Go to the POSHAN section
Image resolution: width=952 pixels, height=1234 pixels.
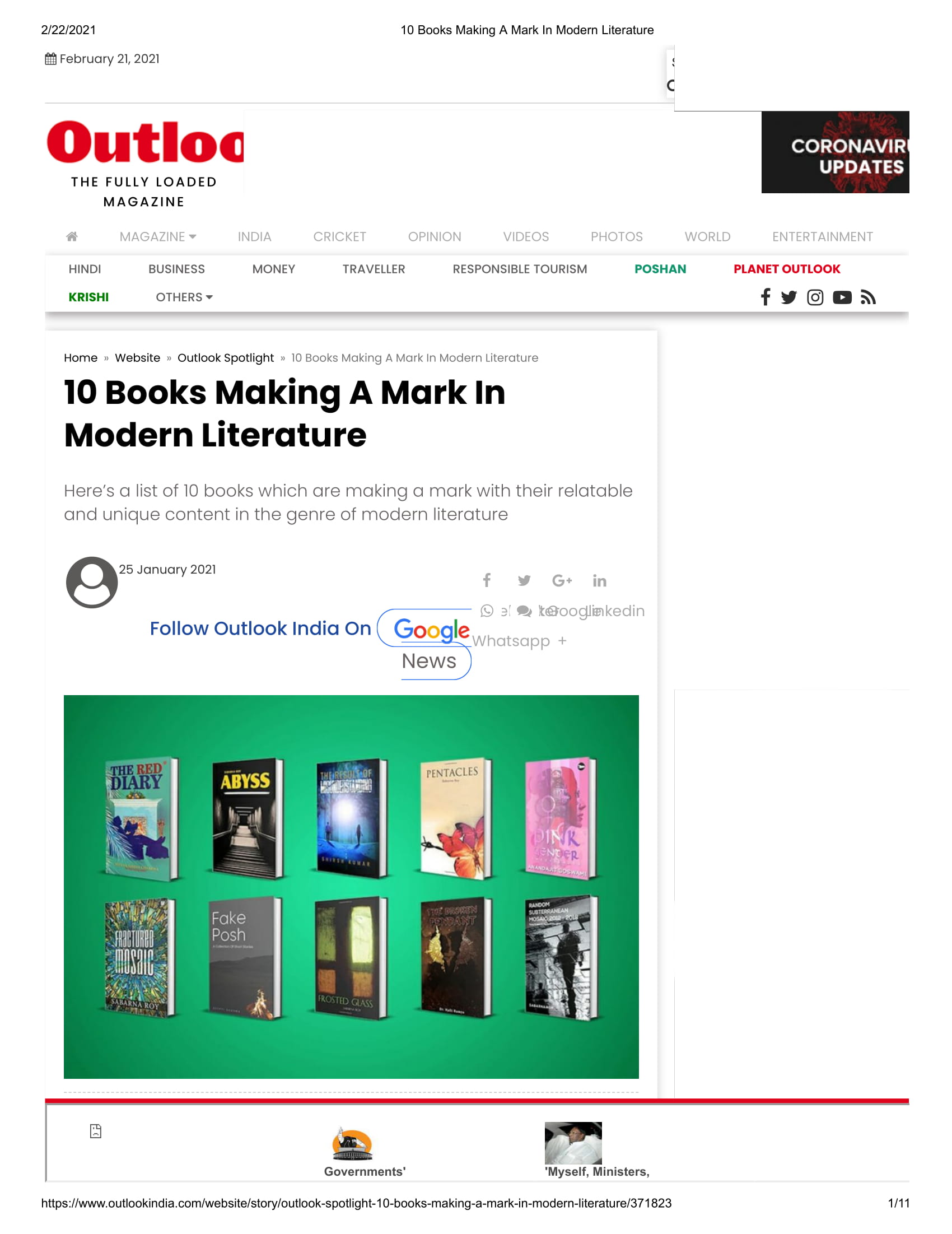660,269
